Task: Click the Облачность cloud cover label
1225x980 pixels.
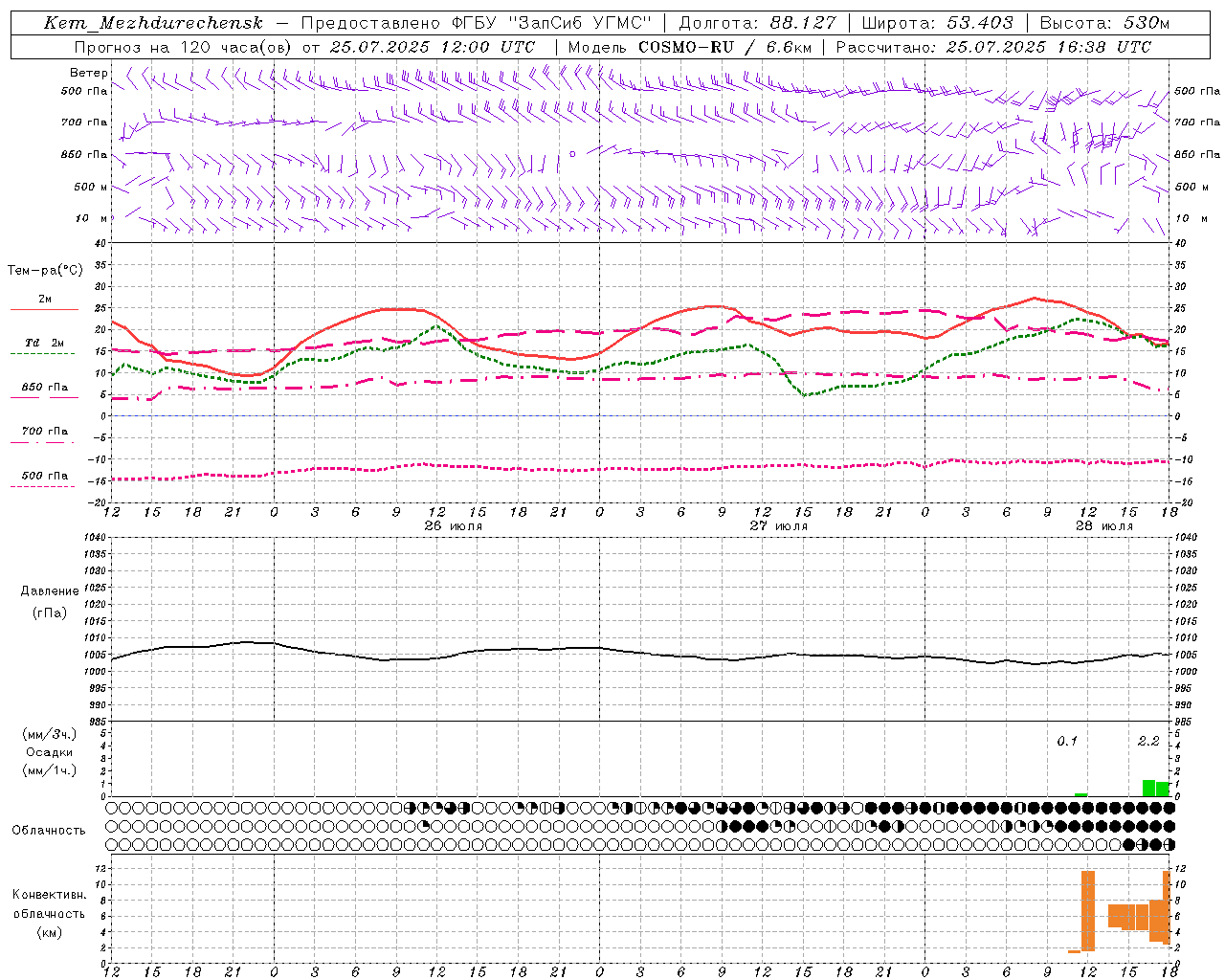Action: (x=49, y=831)
